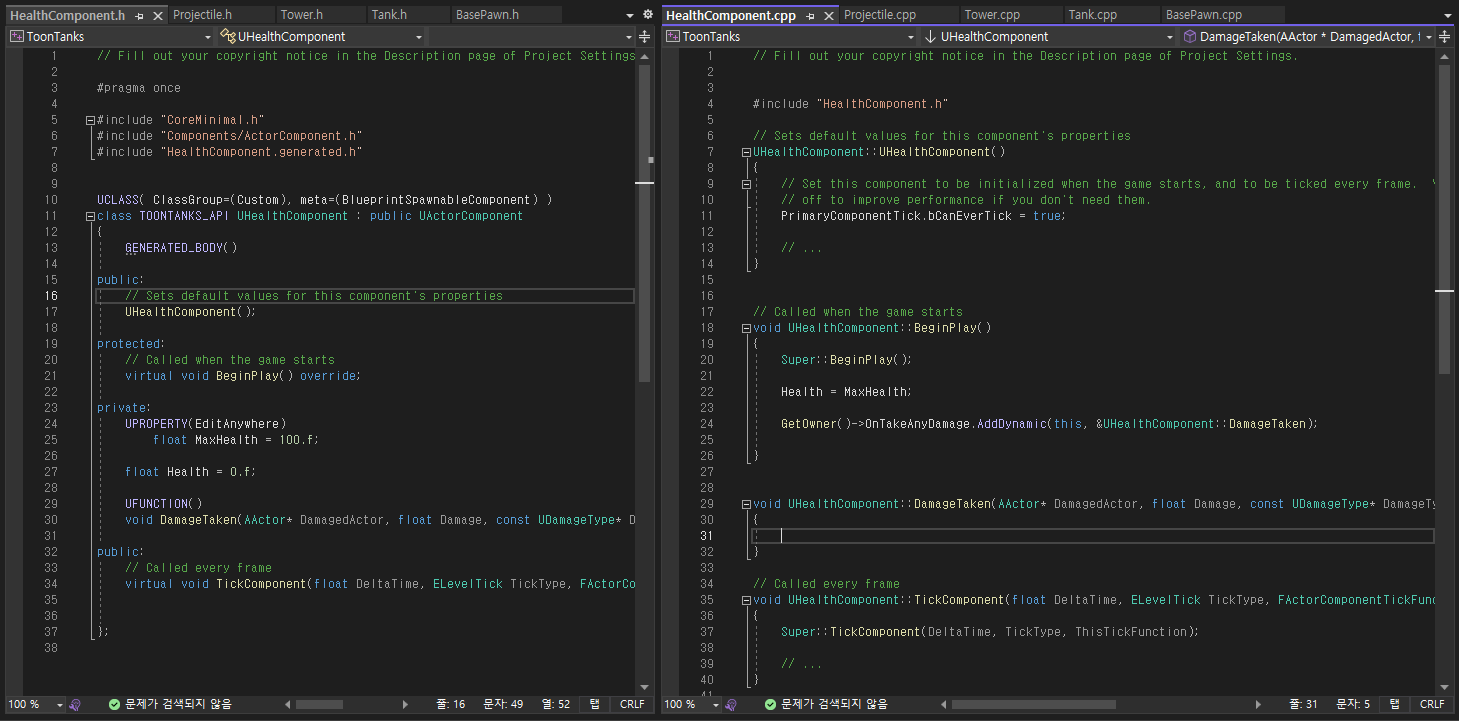1459x721 pixels.
Task: Click left pane character 49 indicator
Action: coord(503,704)
